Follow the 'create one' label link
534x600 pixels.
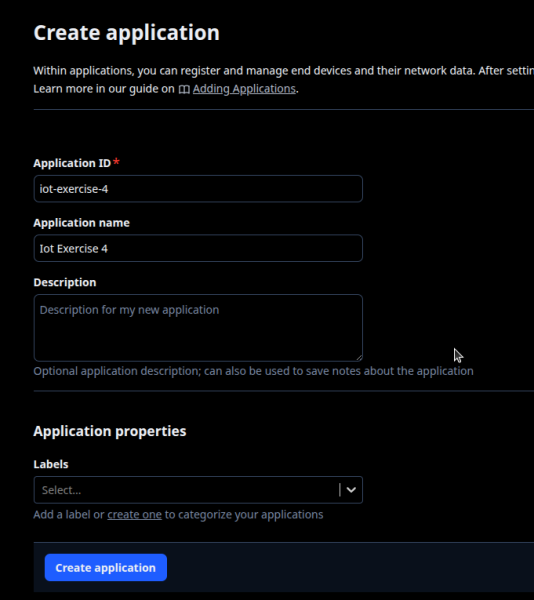[x=134, y=515]
